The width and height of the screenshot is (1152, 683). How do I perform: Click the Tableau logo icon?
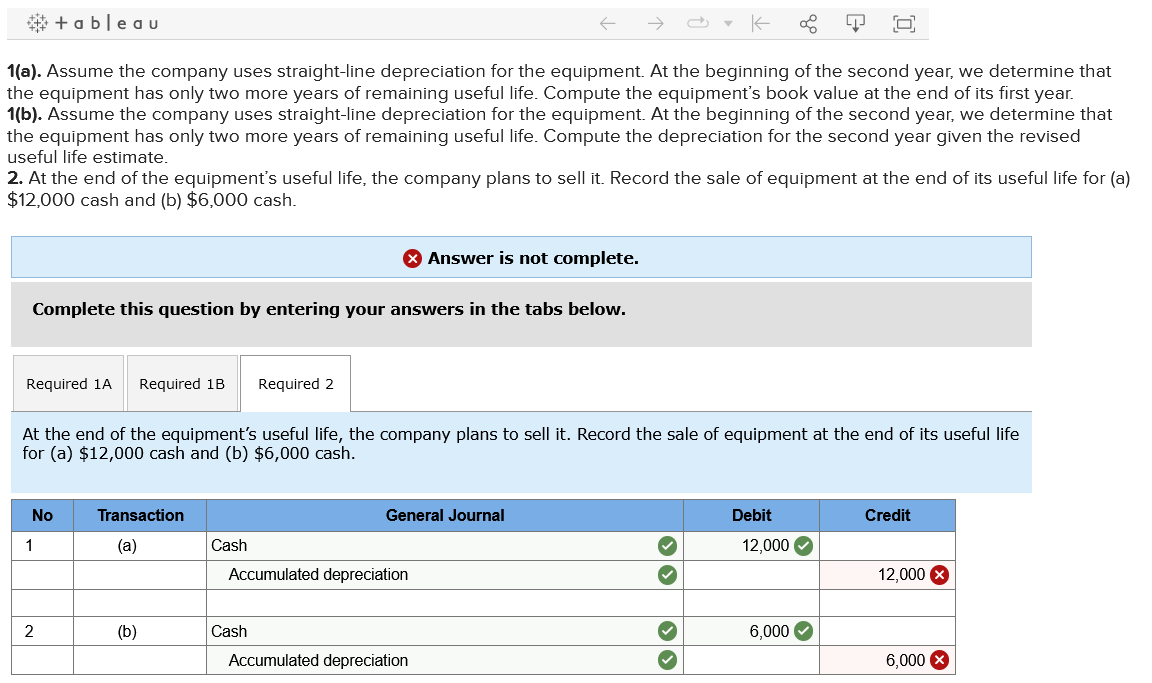click(35, 22)
